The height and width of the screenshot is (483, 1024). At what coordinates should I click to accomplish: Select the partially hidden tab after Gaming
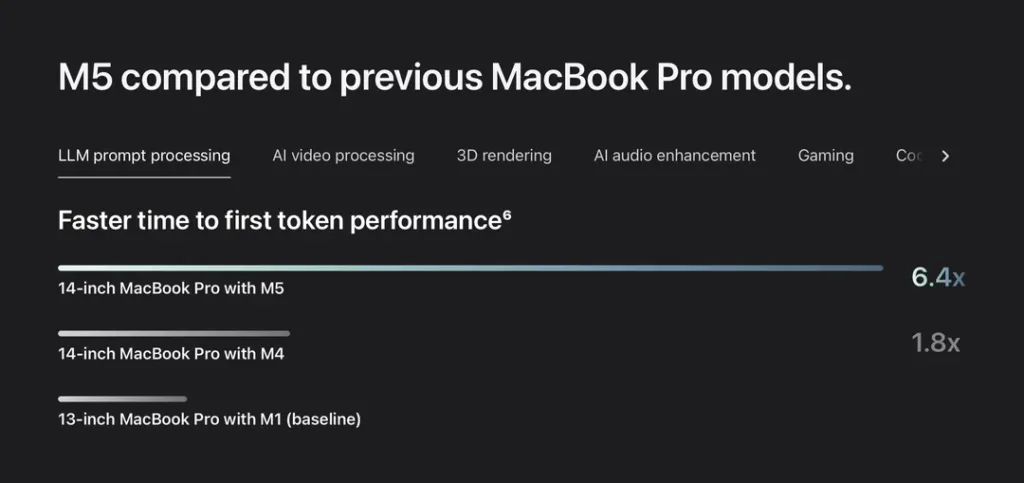point(908,156)
